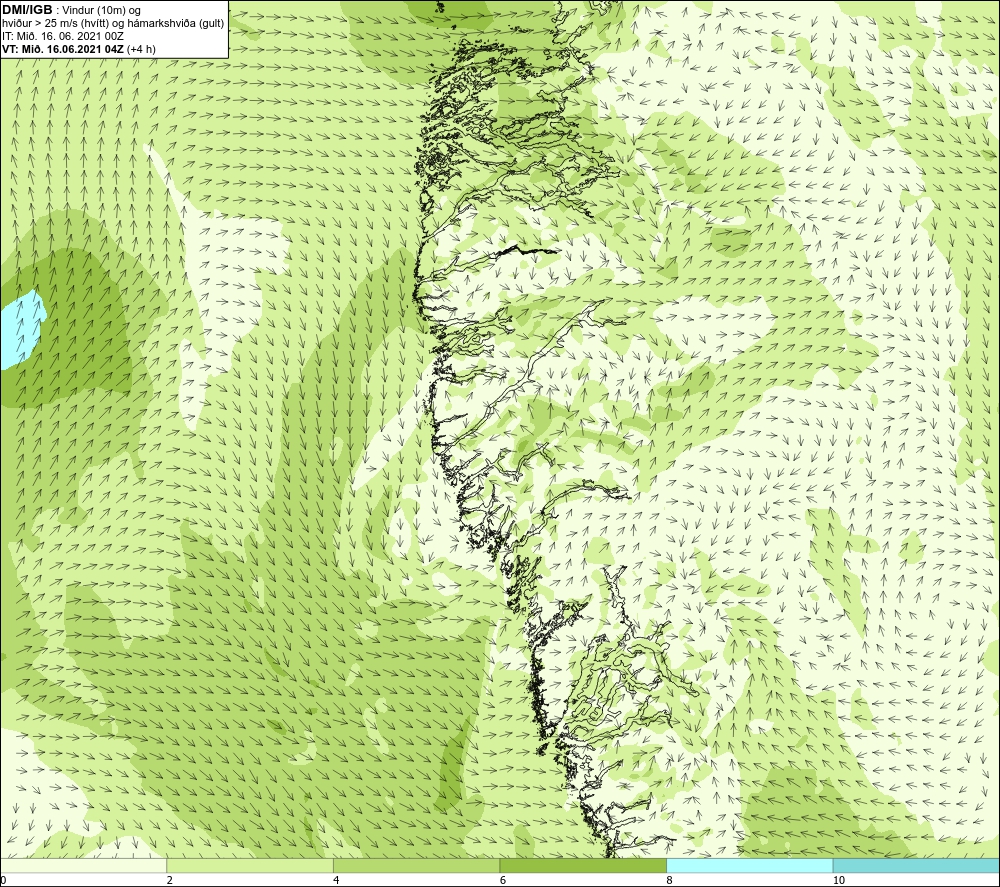Click the teal legend band above 10 m/s
Viewport: 1000px width, 887px height.
pyautogui.click(x=916, y=866)
